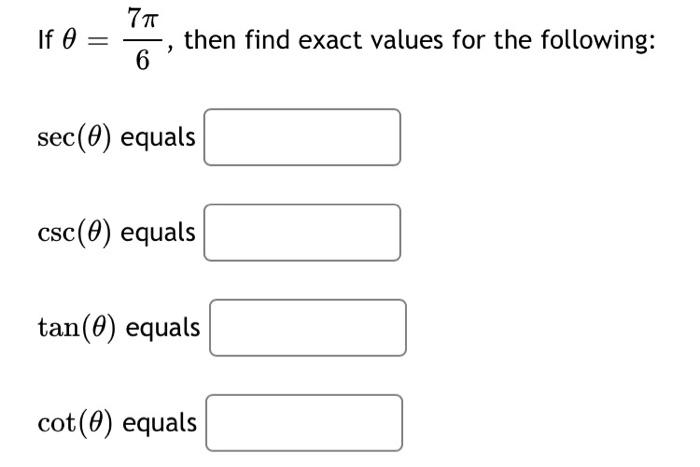Click the word "equals" beside sec(θ)
The width and height of the screenshot is (700, 467).
[x=158, y=138]
